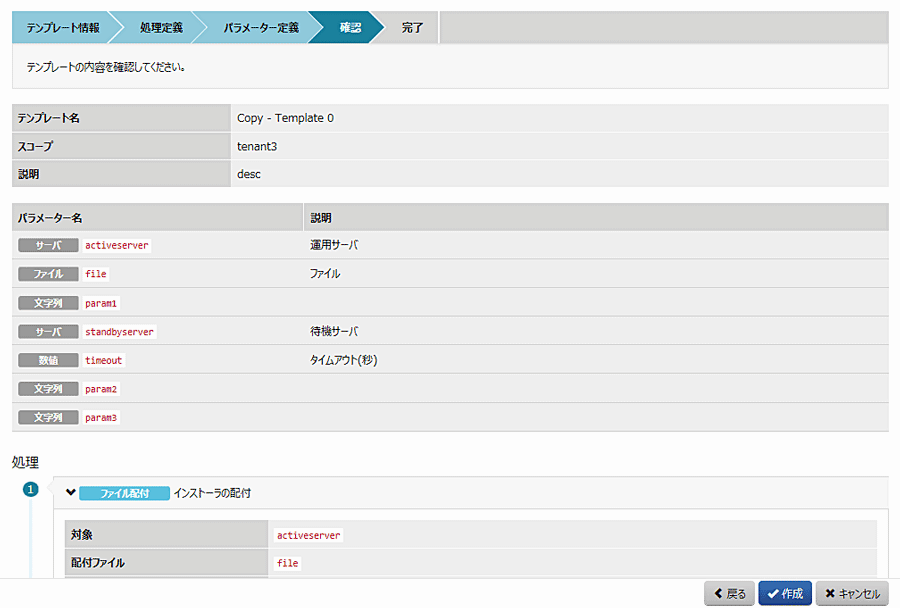Click the 文字列 badge beside param3
900x608 pixels.
(48, 417)
